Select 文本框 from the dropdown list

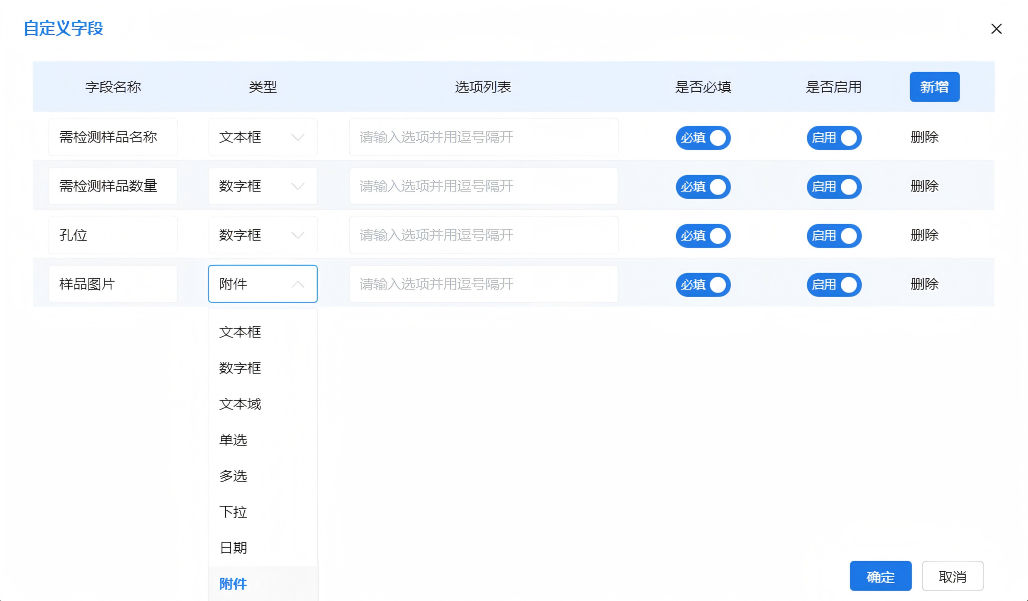coord(241,332)
